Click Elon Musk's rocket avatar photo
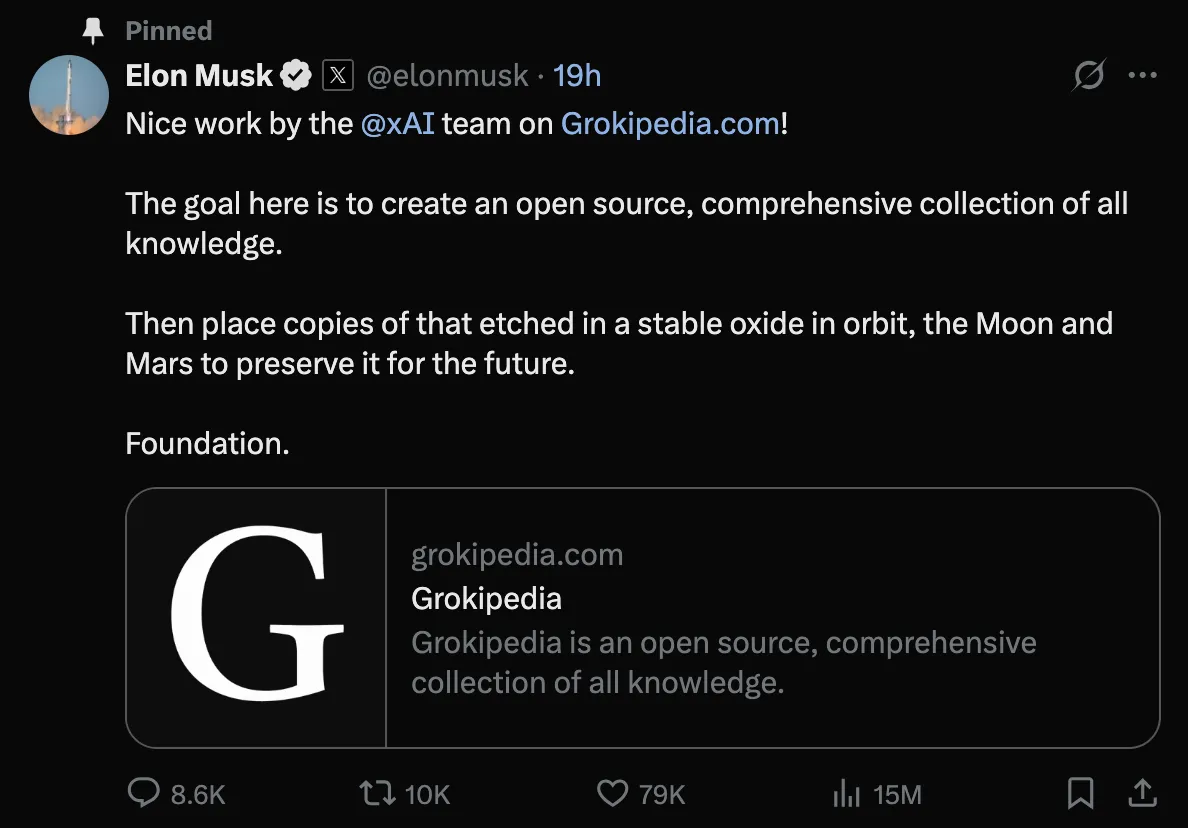Image resolution: width=1188 pixels, height=828 pixels. pos(68,95)
